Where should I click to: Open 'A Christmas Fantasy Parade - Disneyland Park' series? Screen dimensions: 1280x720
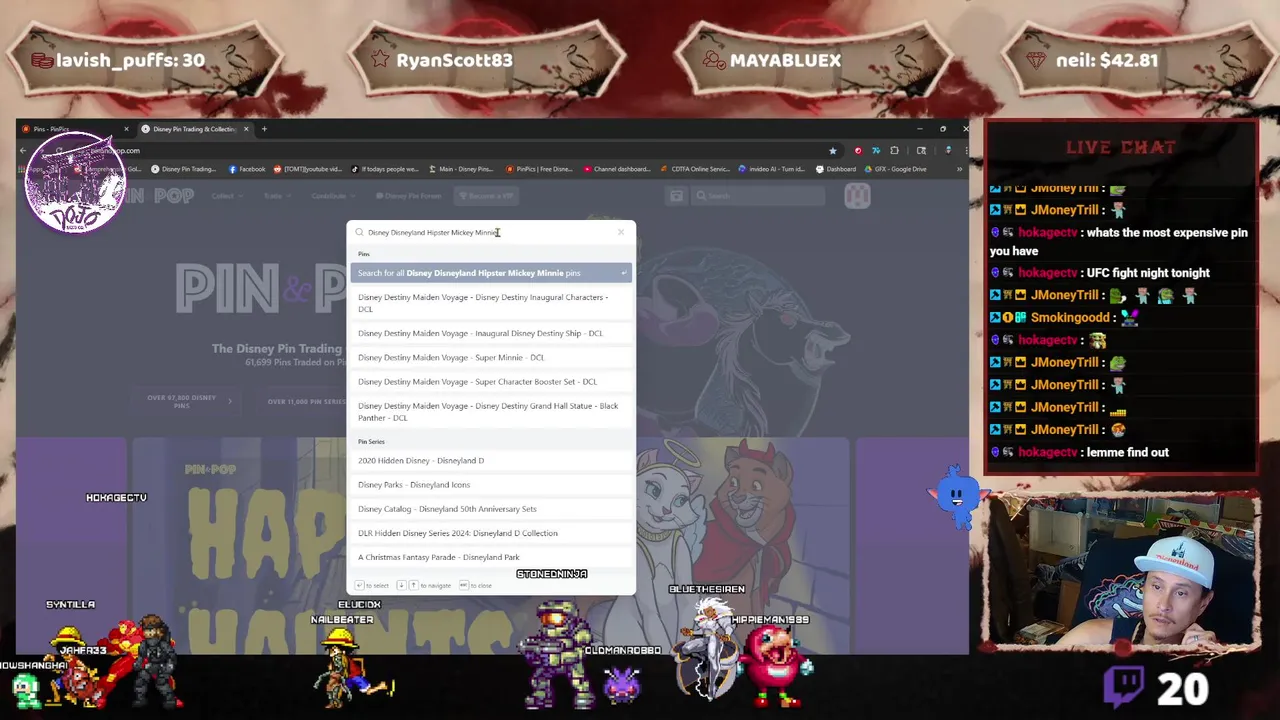pyautogui.click(x=491, y=557)
